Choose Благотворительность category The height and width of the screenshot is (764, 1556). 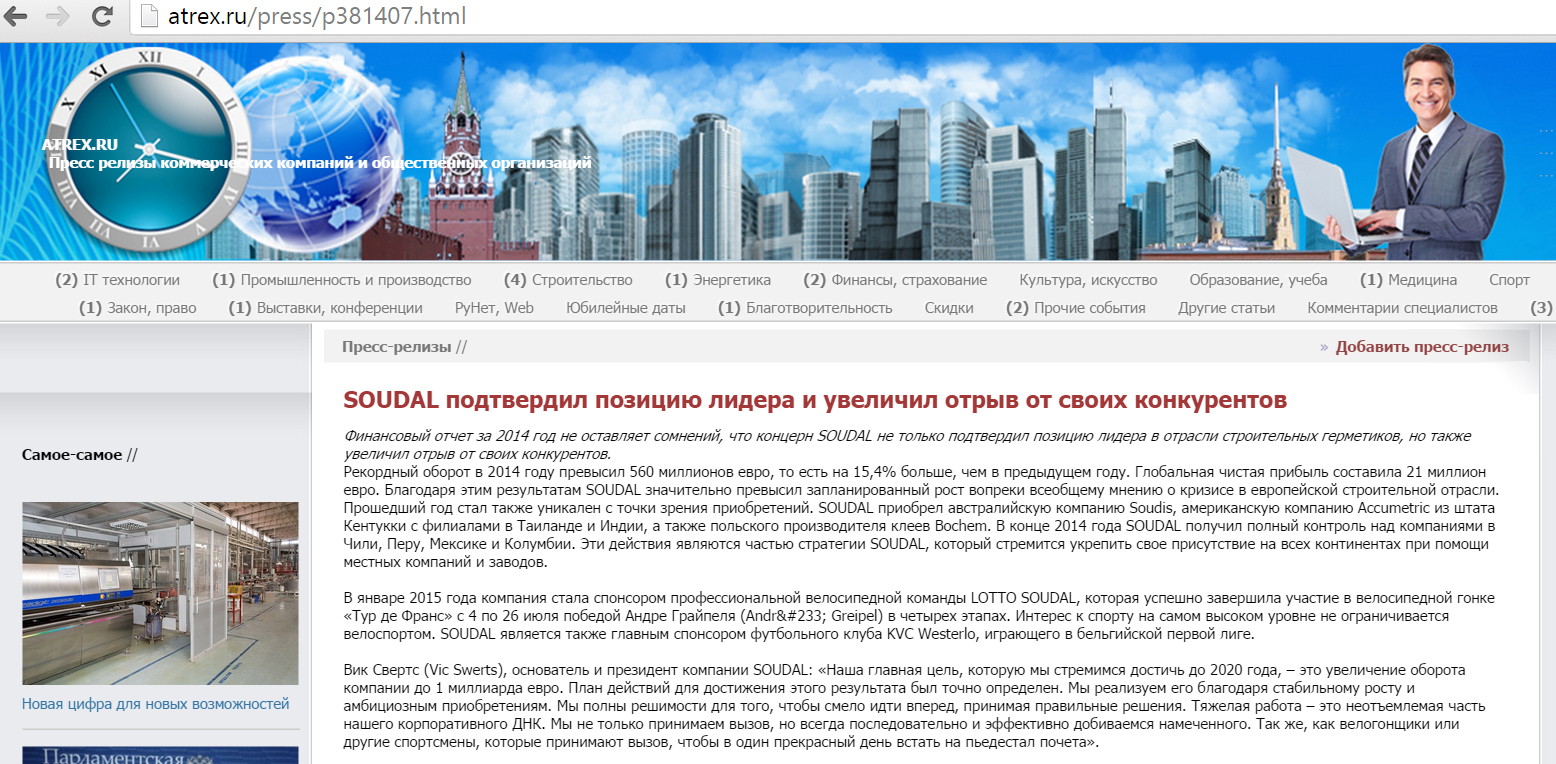click(819, 308)
